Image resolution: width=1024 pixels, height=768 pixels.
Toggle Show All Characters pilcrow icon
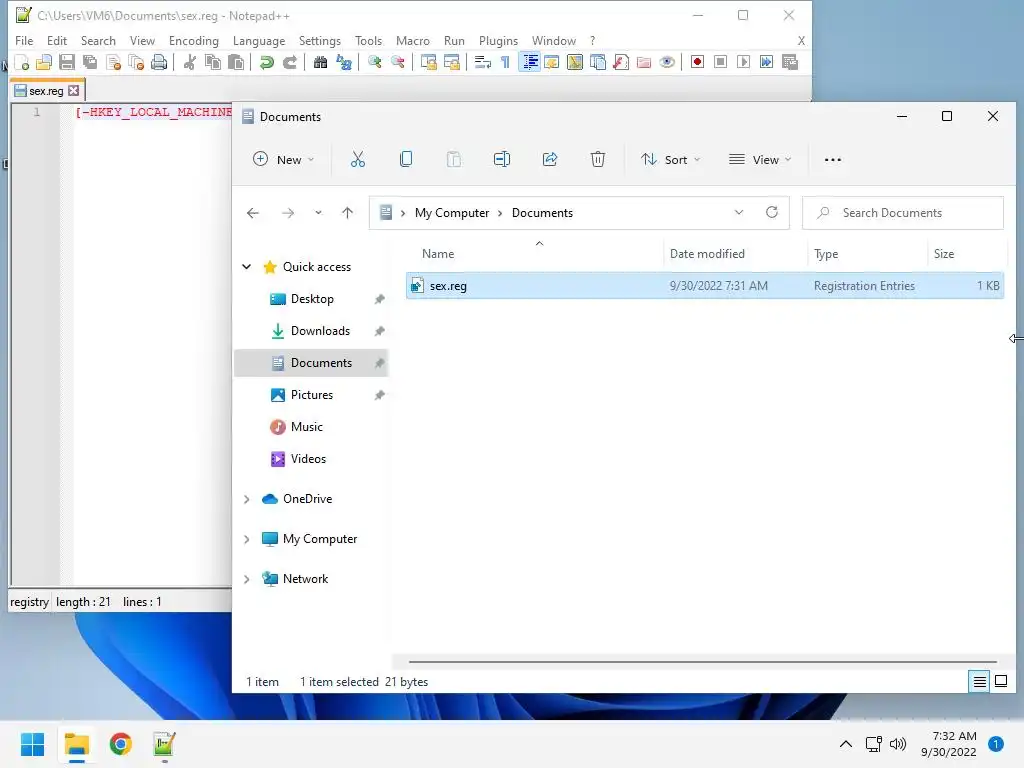[x=505, y=62]
